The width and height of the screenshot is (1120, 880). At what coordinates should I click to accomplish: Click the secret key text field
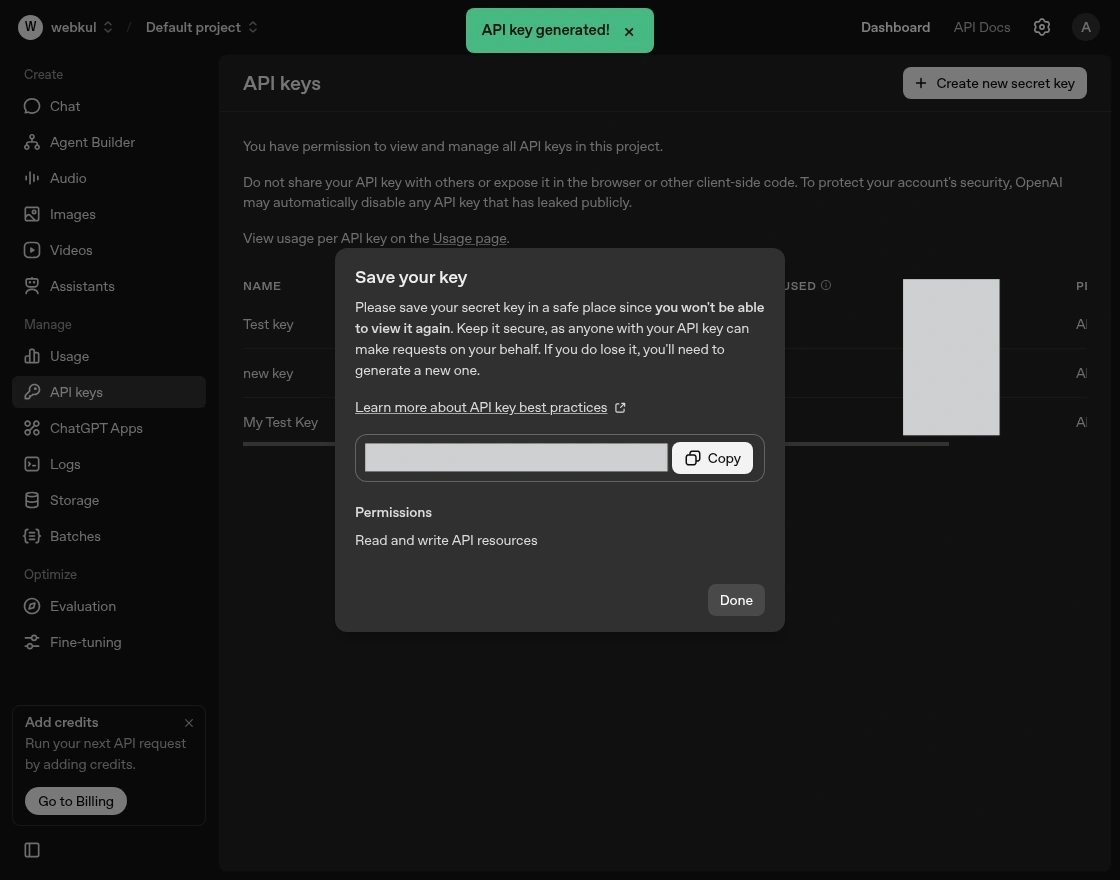point(516,458)
